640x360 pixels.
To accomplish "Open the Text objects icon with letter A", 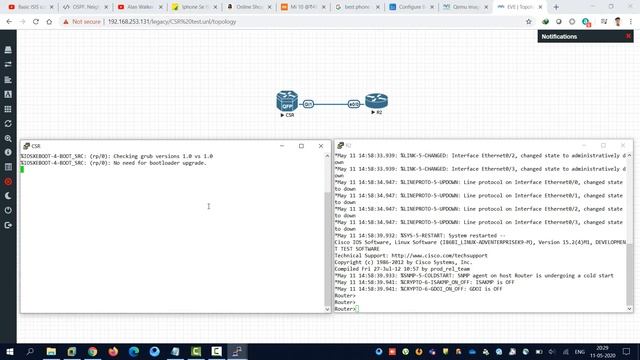I will pos(8,94).
